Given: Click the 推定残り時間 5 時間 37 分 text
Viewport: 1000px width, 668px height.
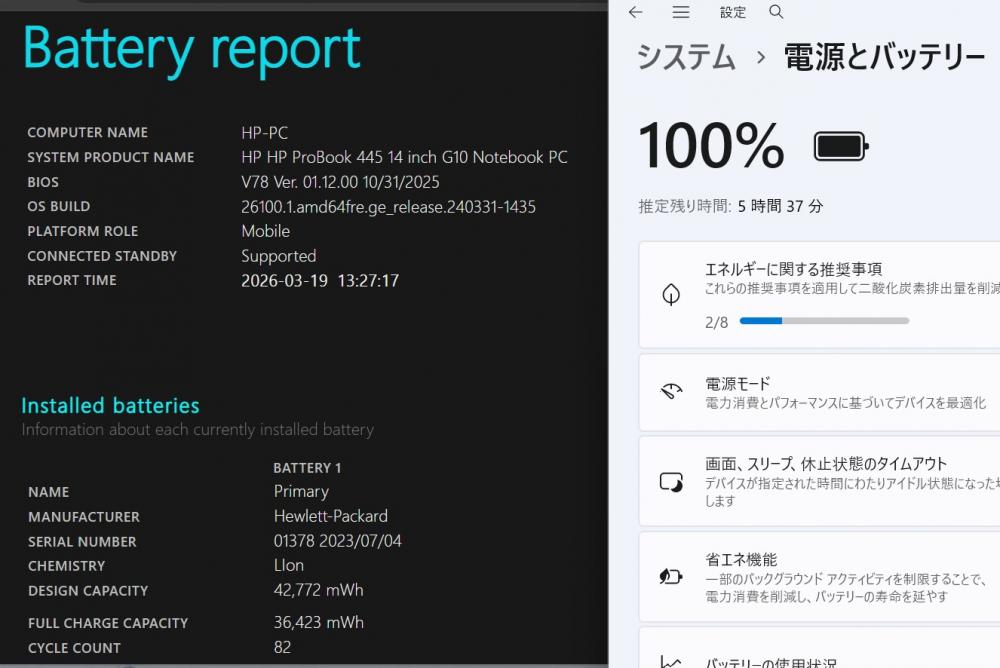Looking at the screenshot, I should tap(731, 206).
